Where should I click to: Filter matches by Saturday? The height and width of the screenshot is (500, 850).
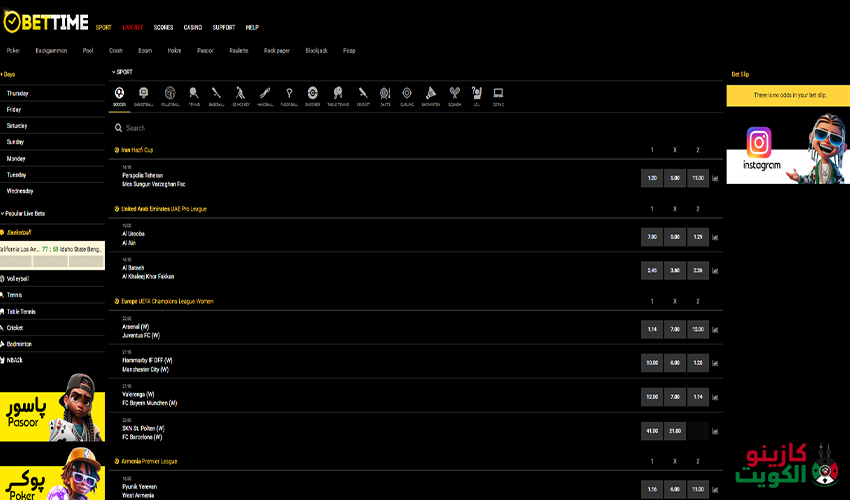click(x=17, y=126)
